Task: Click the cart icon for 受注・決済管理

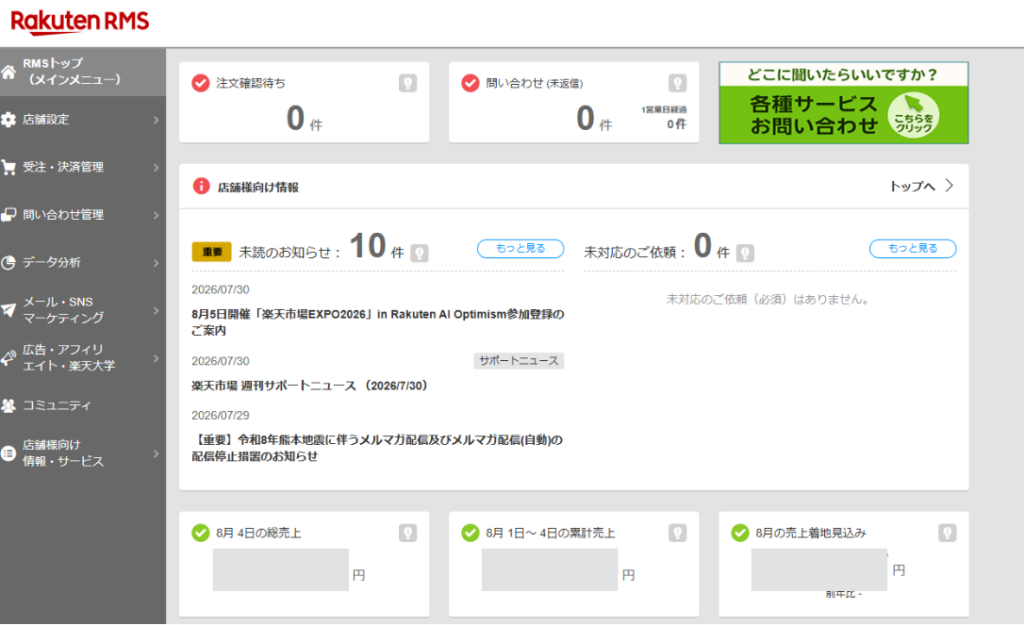Action: (x=8, y=167)
